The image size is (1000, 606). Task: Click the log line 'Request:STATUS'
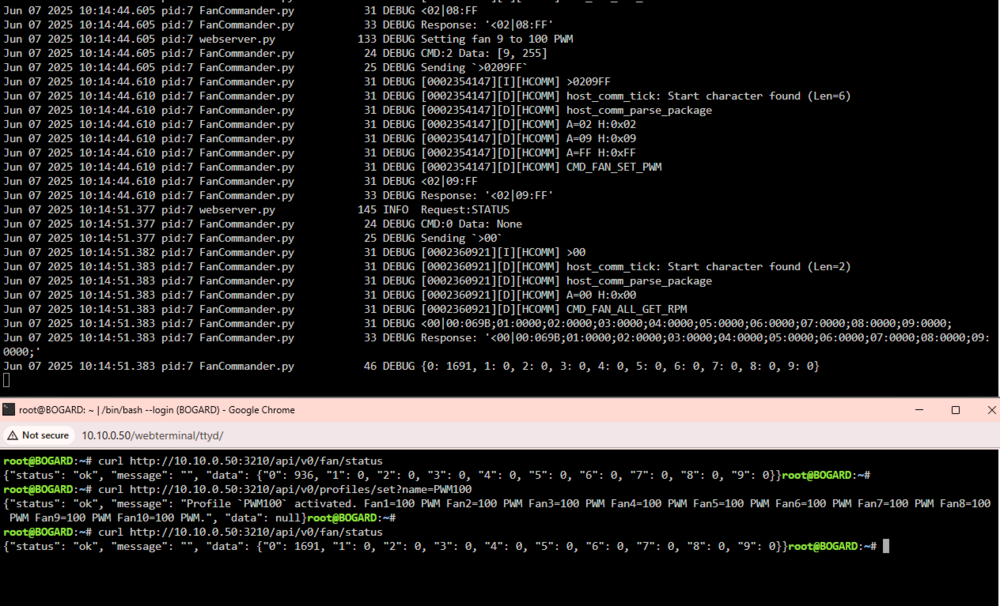[x=465, y=209]
